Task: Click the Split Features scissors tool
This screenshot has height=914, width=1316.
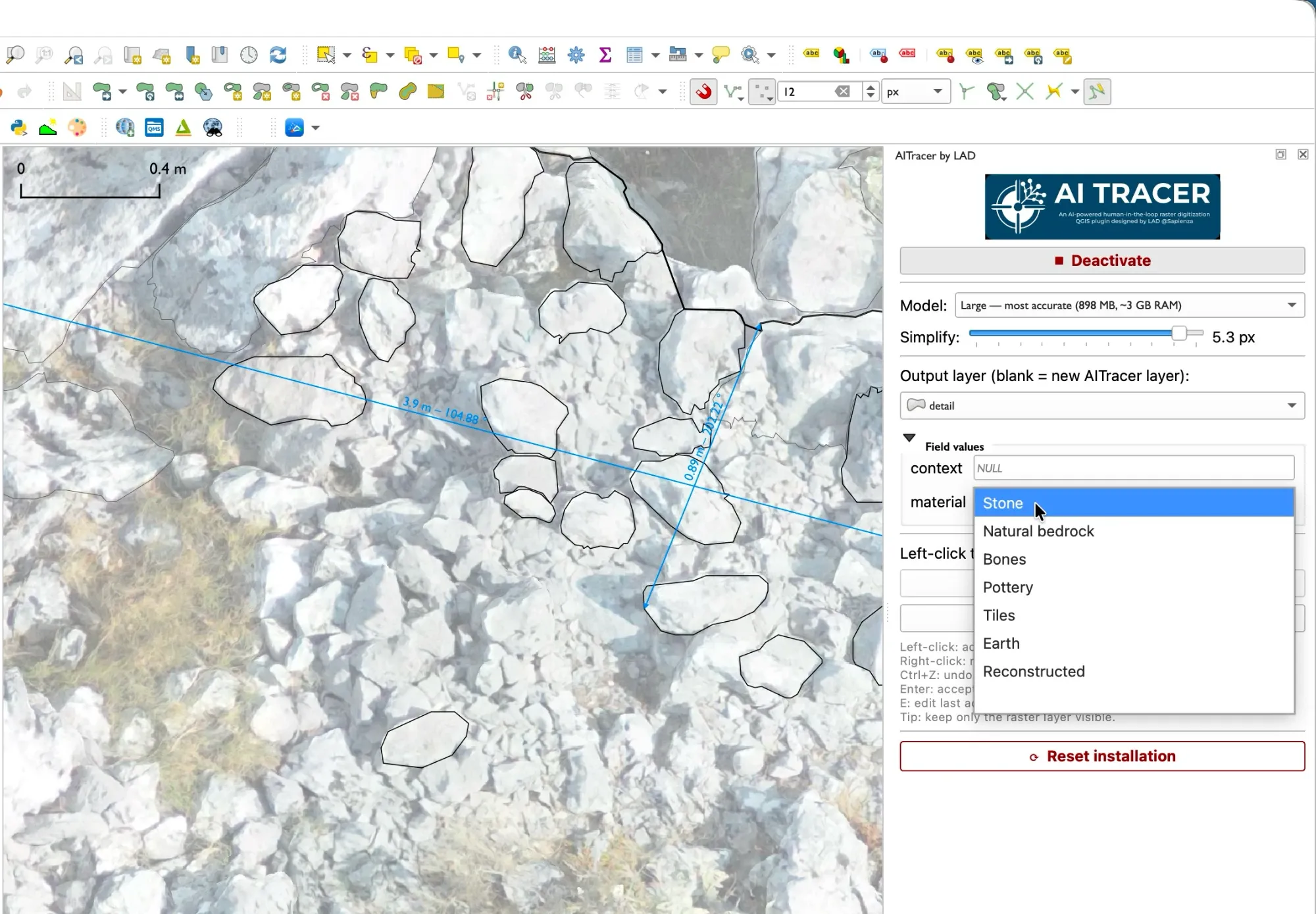Action: tap(525, 91)
